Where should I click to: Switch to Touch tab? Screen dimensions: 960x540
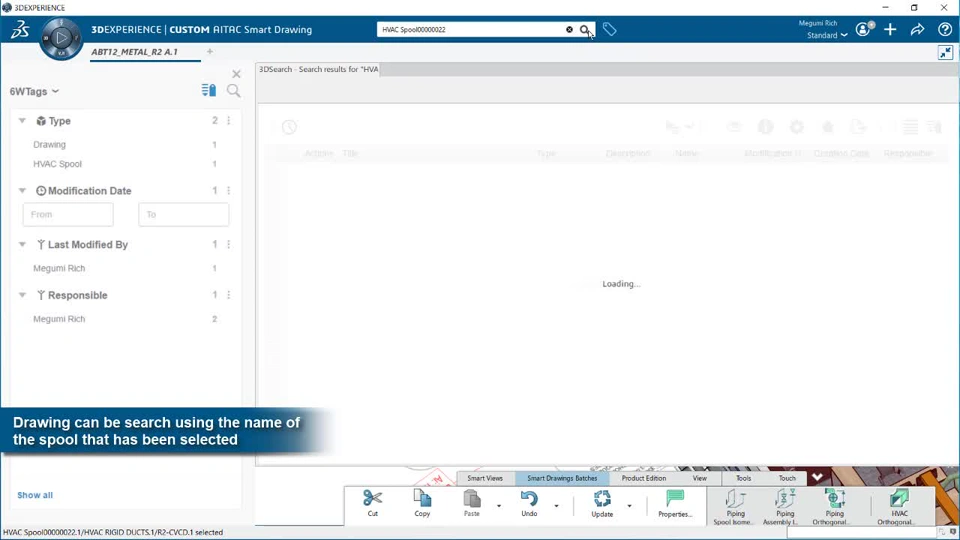click(787, 478)
